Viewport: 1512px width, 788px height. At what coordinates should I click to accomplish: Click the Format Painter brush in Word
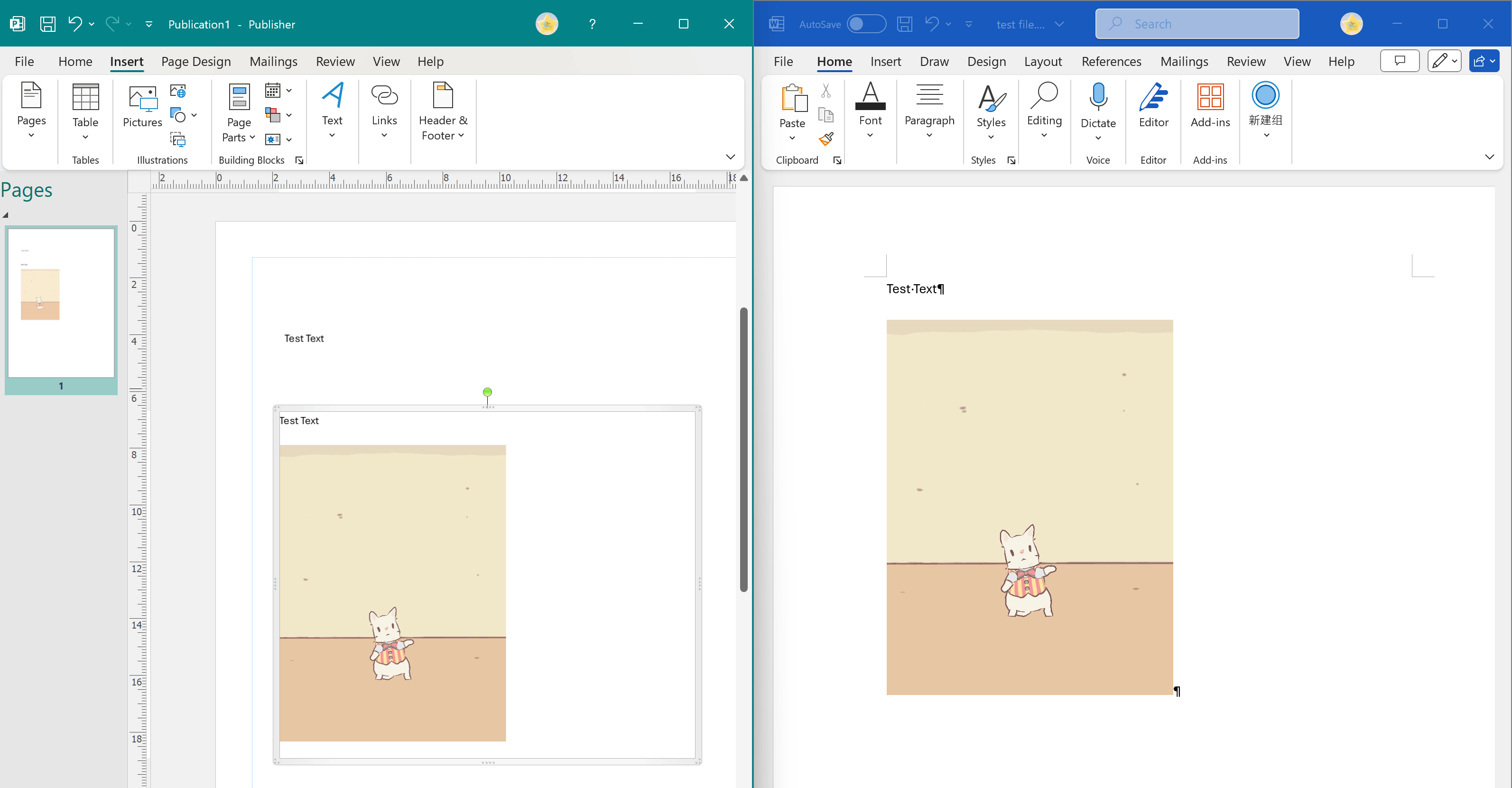[826, 139]
